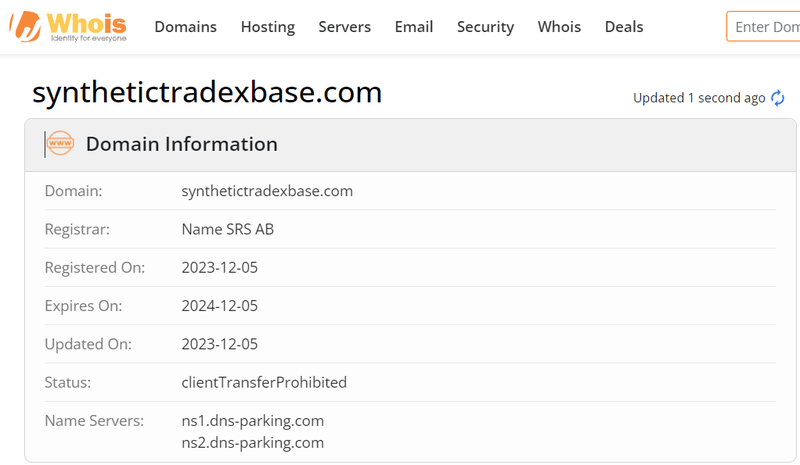Open the Email menu

tap(414, 27)
